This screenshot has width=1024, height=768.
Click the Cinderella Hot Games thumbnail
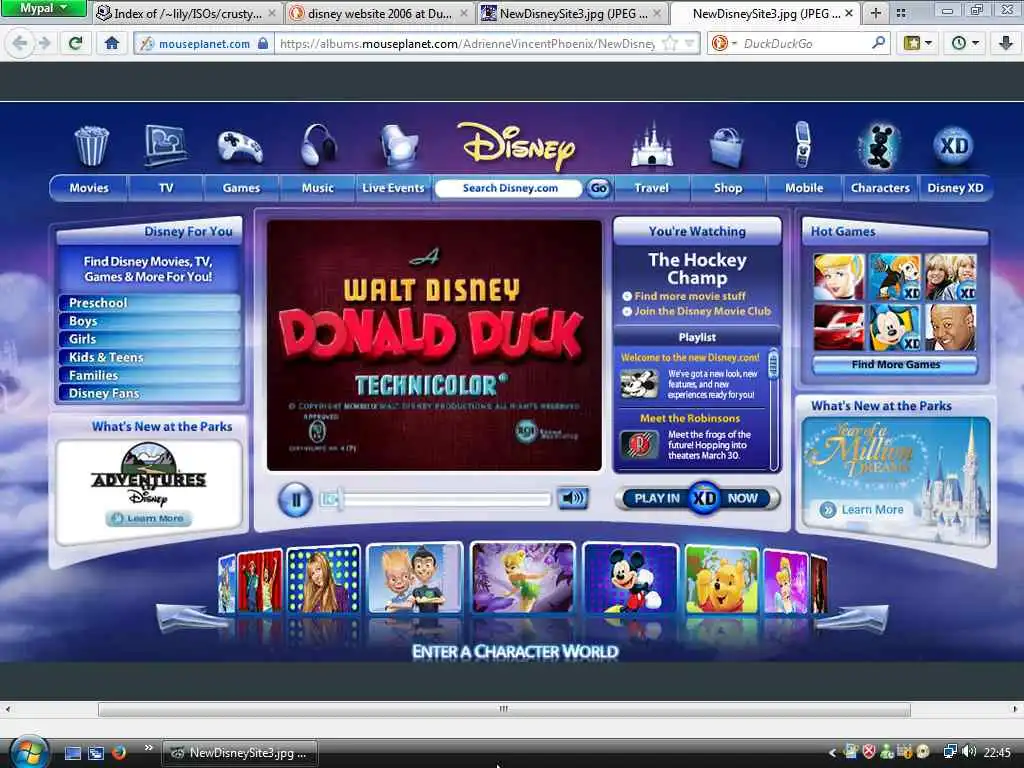point(839,277)
